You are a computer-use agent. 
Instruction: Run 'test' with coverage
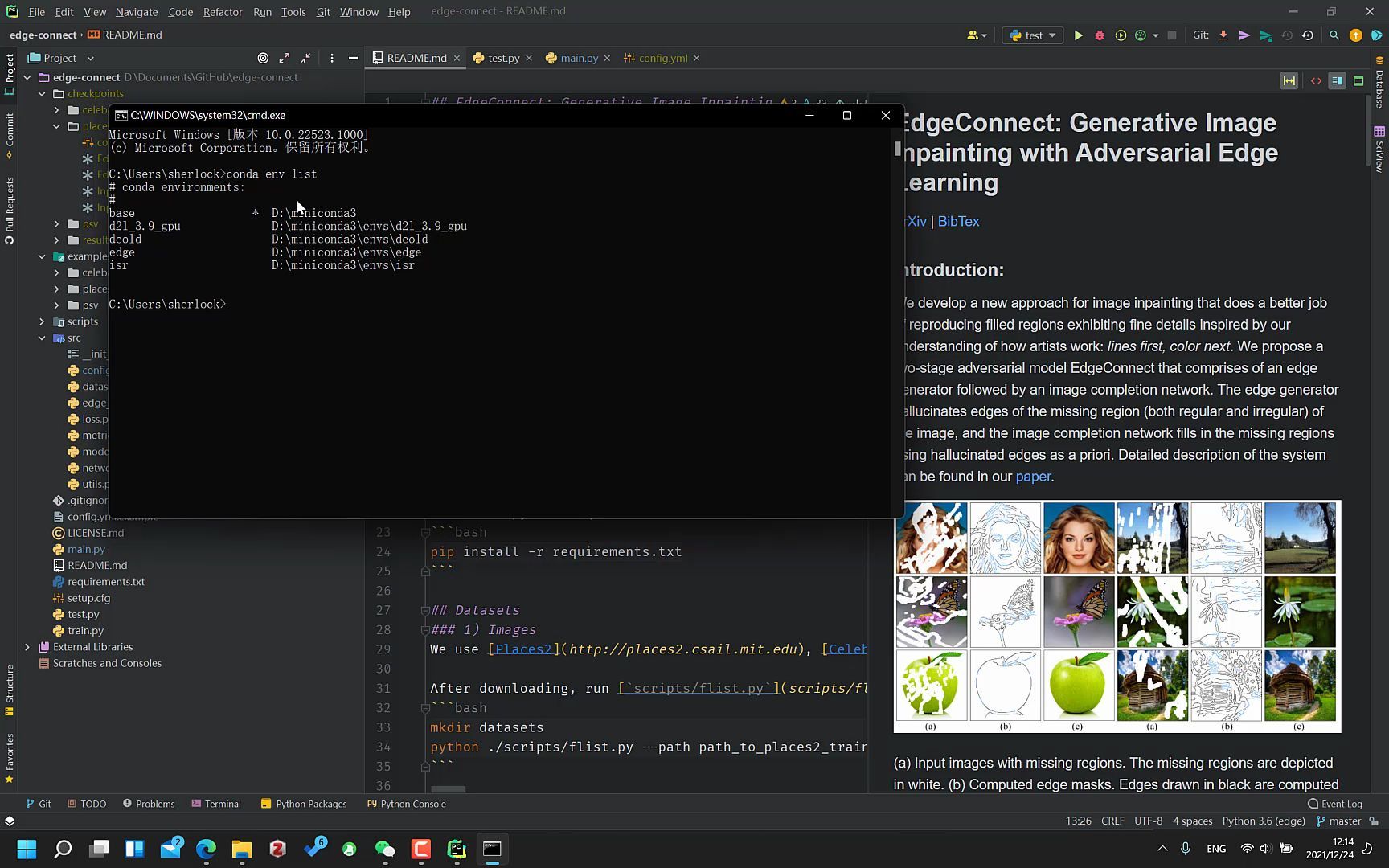coord(1121,35)
